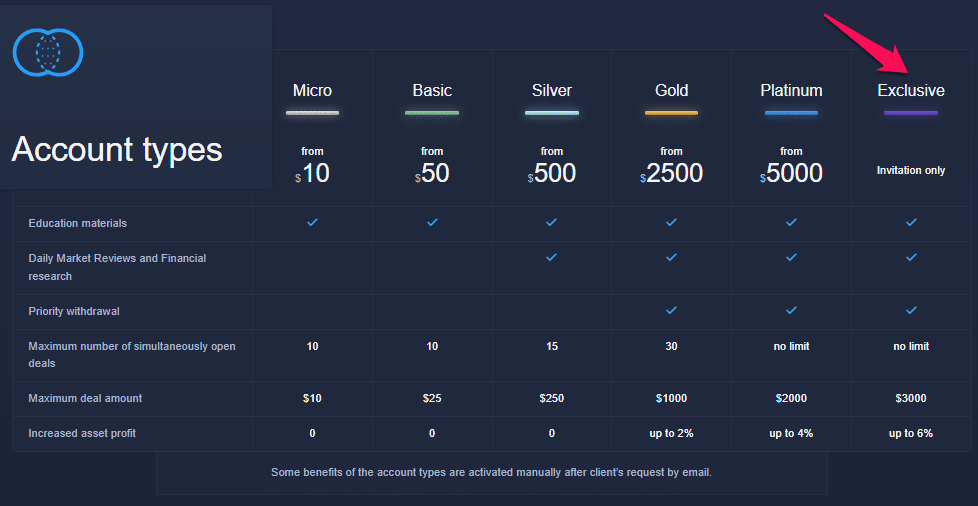Screen dimensions: 978x506
Task: Select the Silver account type heading
Action: [x=551, y=90]
